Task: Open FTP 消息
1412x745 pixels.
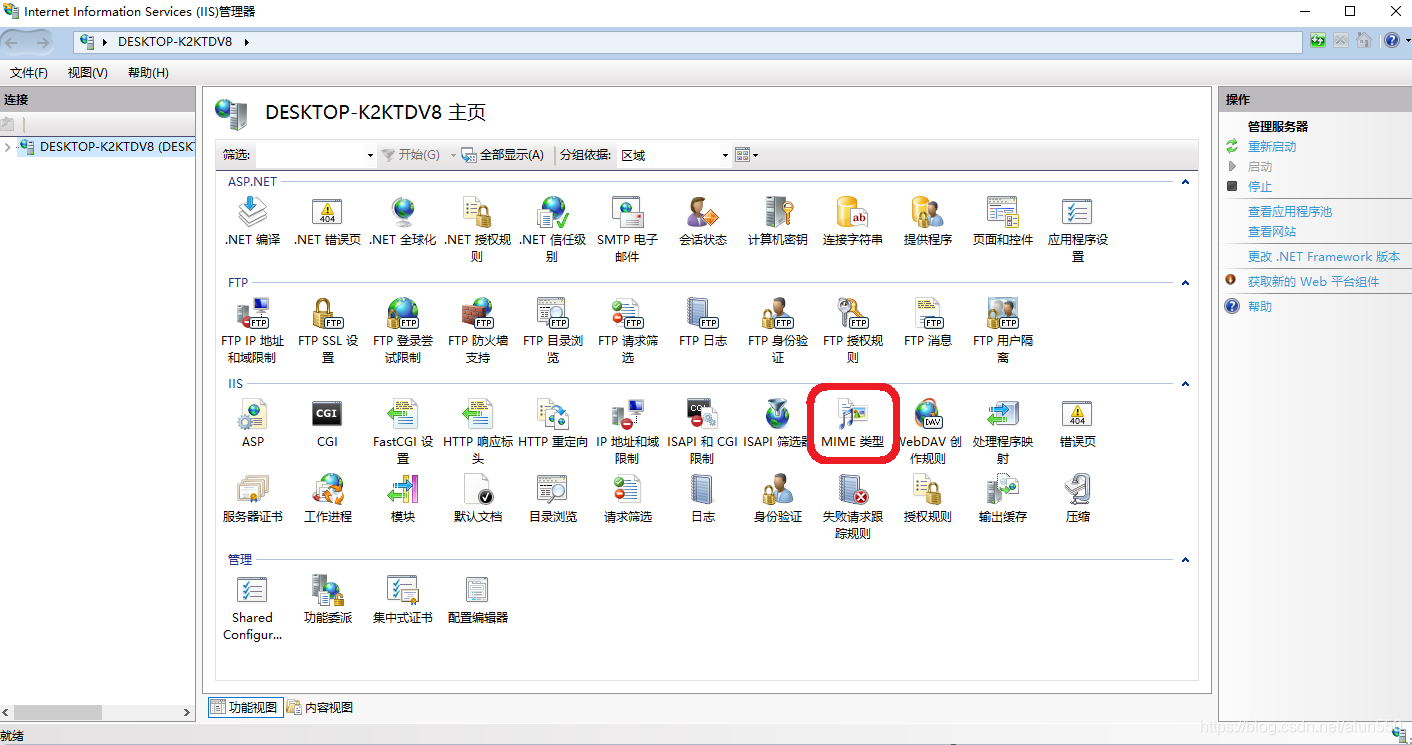Action: pos(928,323)
